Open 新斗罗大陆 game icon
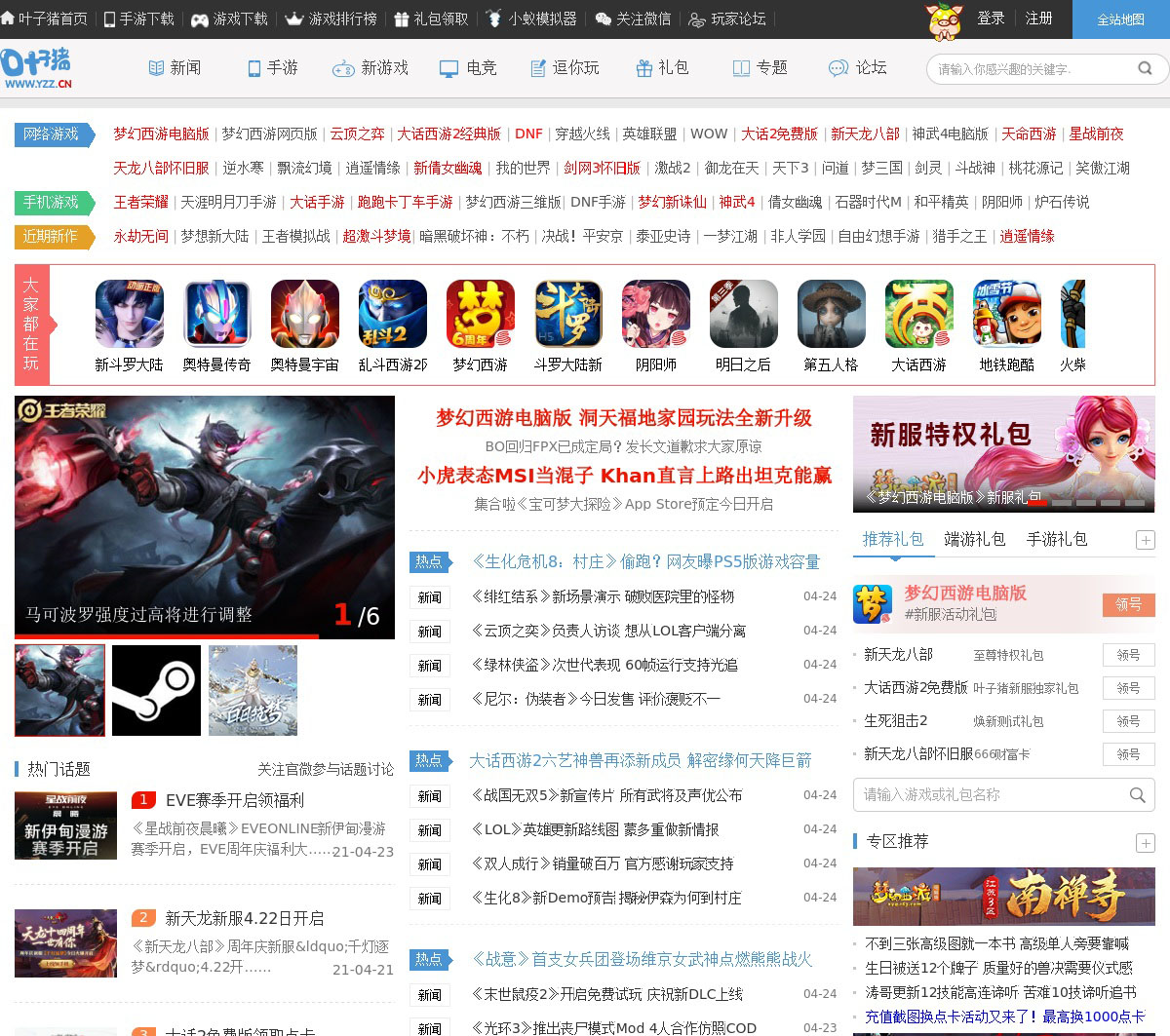The height and width of the screenshot is (1036, 1170). coord(129,314)
